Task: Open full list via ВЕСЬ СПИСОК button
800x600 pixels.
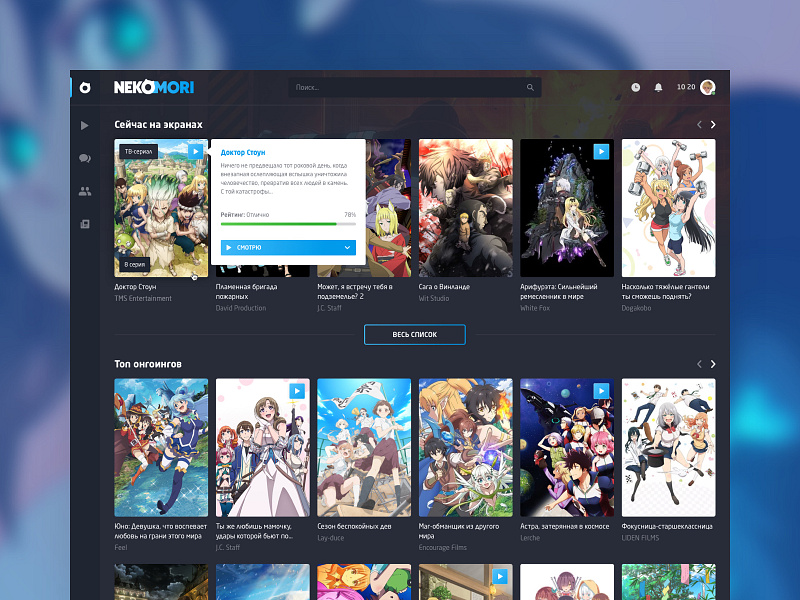Action: [414, 334]
